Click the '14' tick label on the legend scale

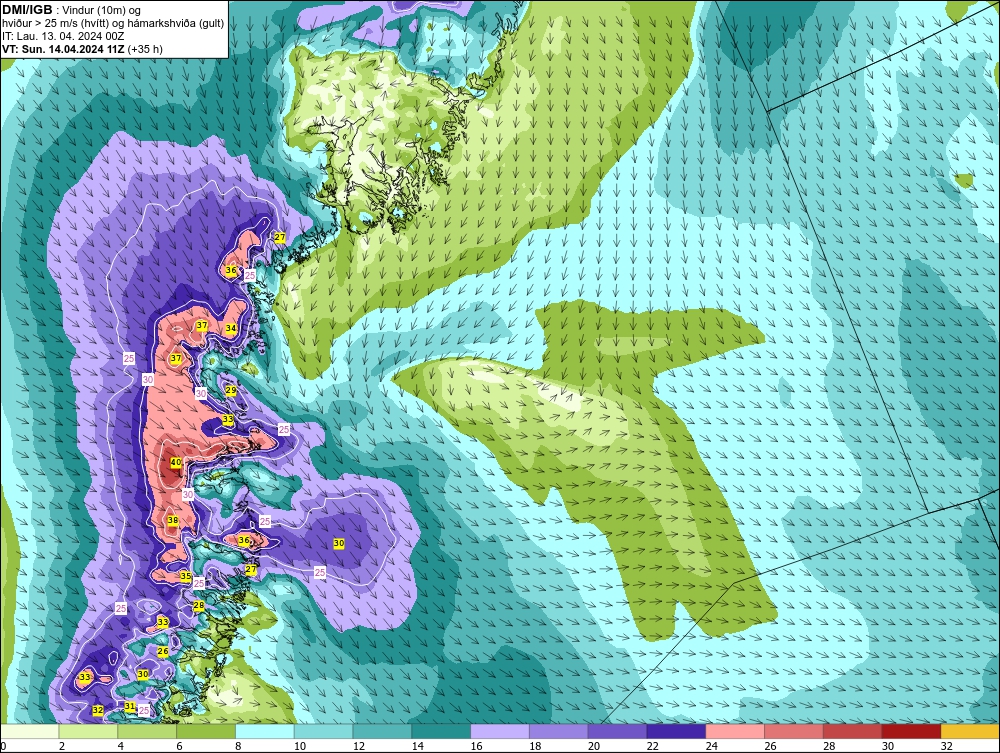417,746
